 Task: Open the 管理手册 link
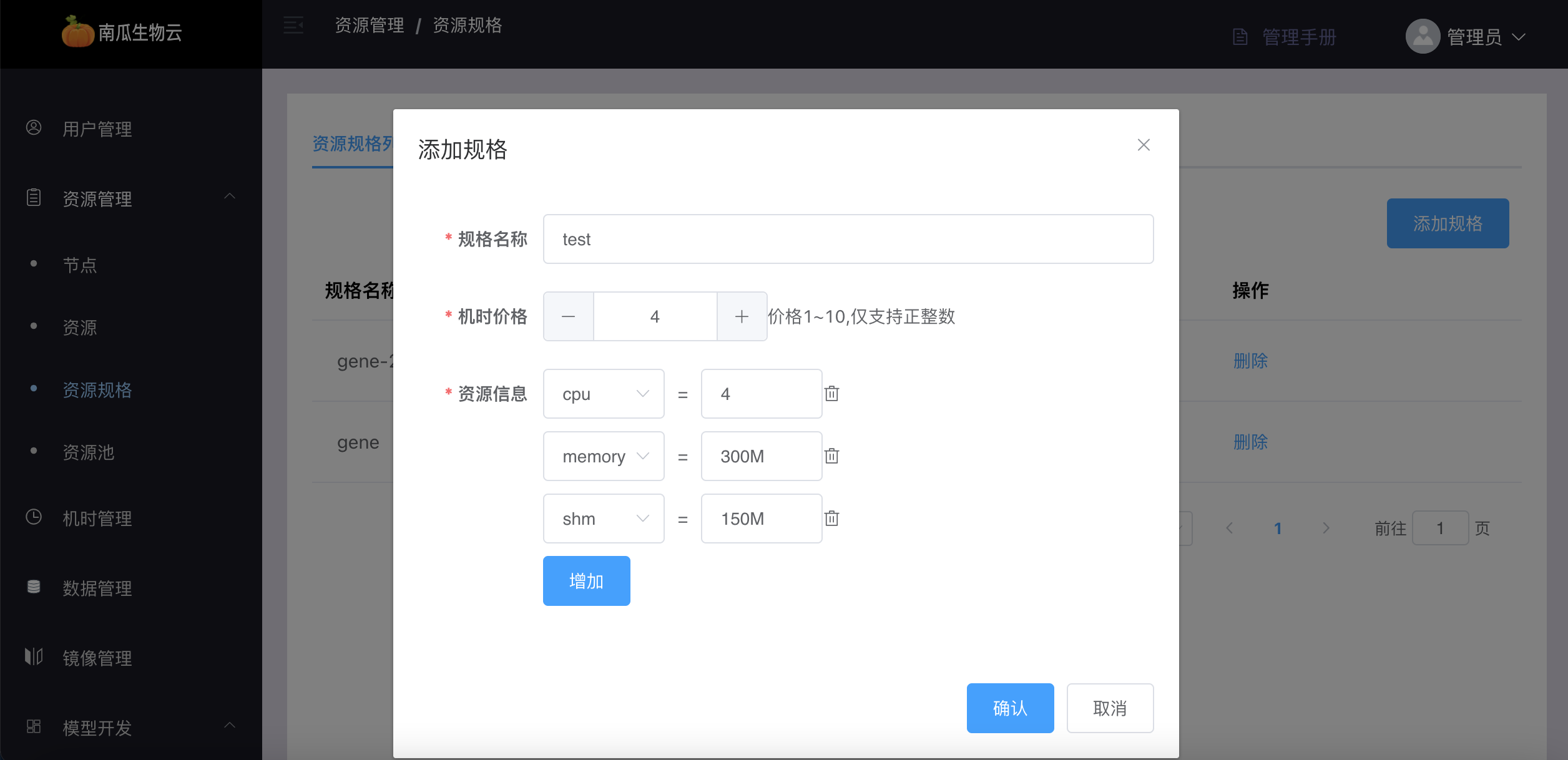point(1299,37)
